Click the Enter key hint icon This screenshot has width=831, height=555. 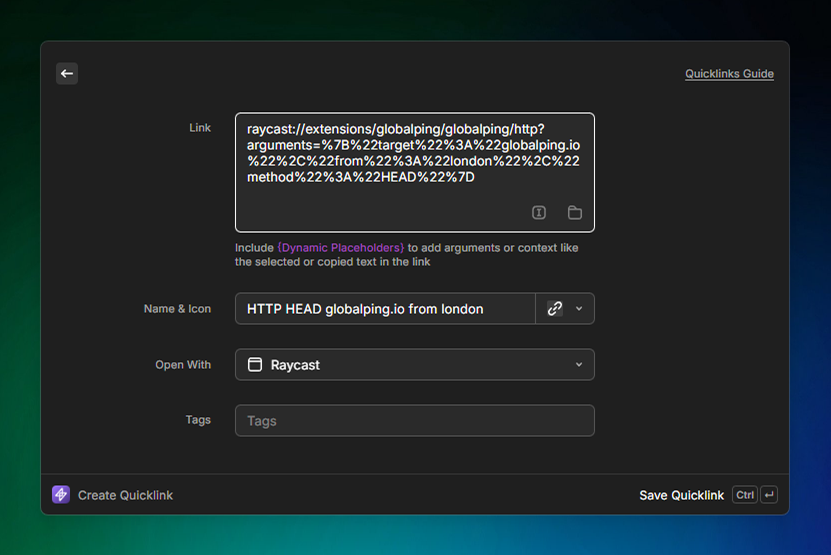(769, 495)
